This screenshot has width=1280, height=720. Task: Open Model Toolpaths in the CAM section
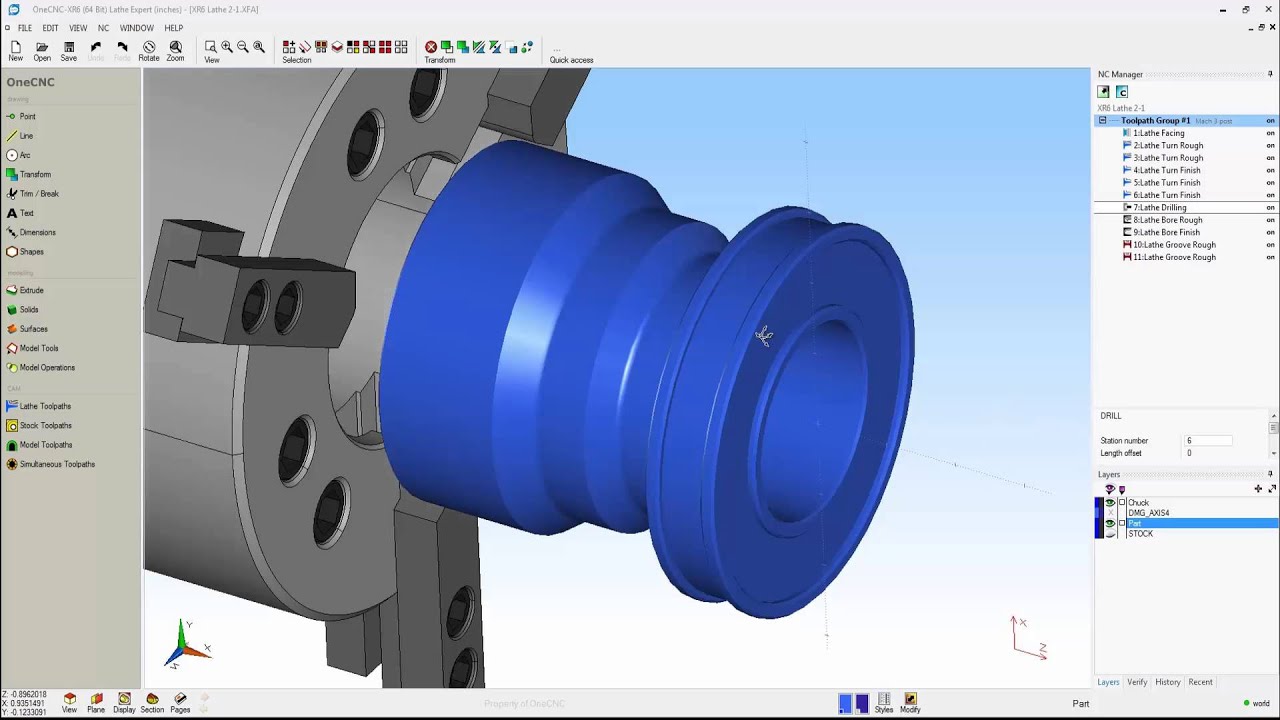click(x=39, y=445)
